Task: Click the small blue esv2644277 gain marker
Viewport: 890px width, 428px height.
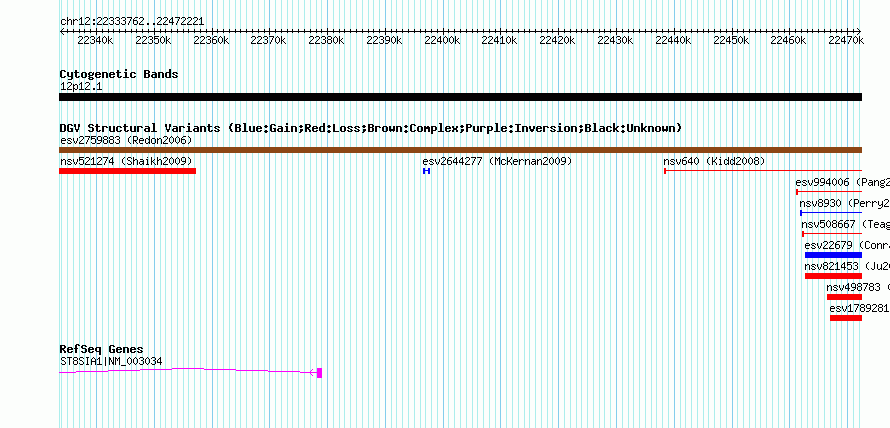Action: tap(426, 171)
